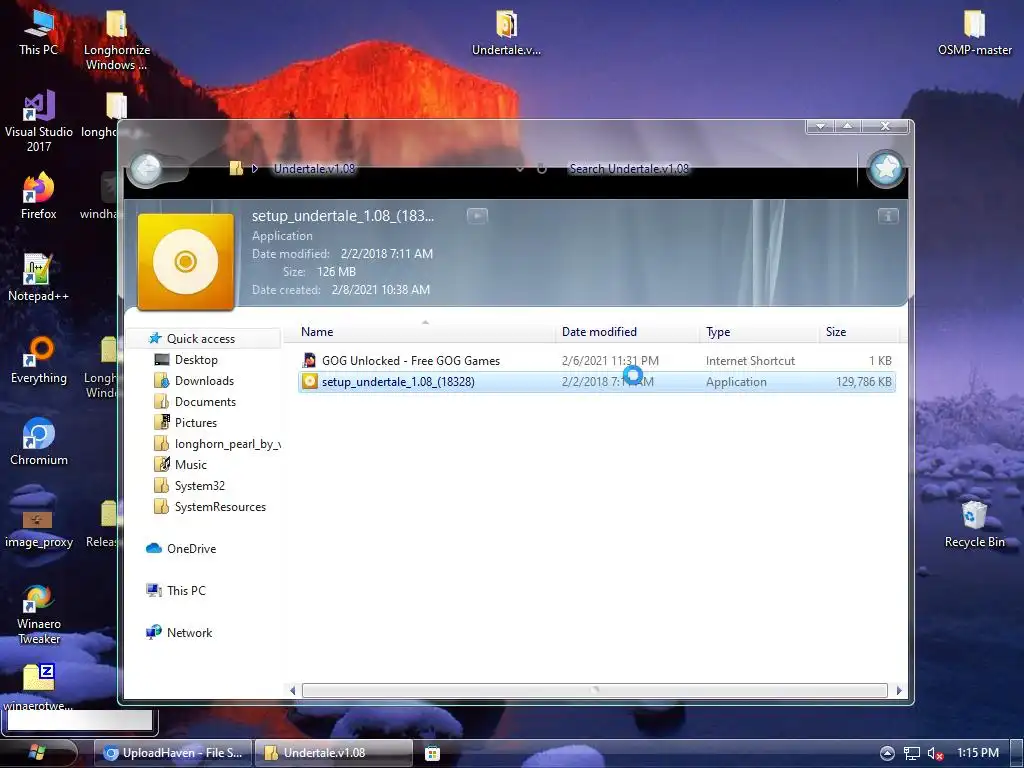The height and width of the screenshot is (768, 1024).
Task: Launch Firefox from the desktop
Action: click(39, 196)
